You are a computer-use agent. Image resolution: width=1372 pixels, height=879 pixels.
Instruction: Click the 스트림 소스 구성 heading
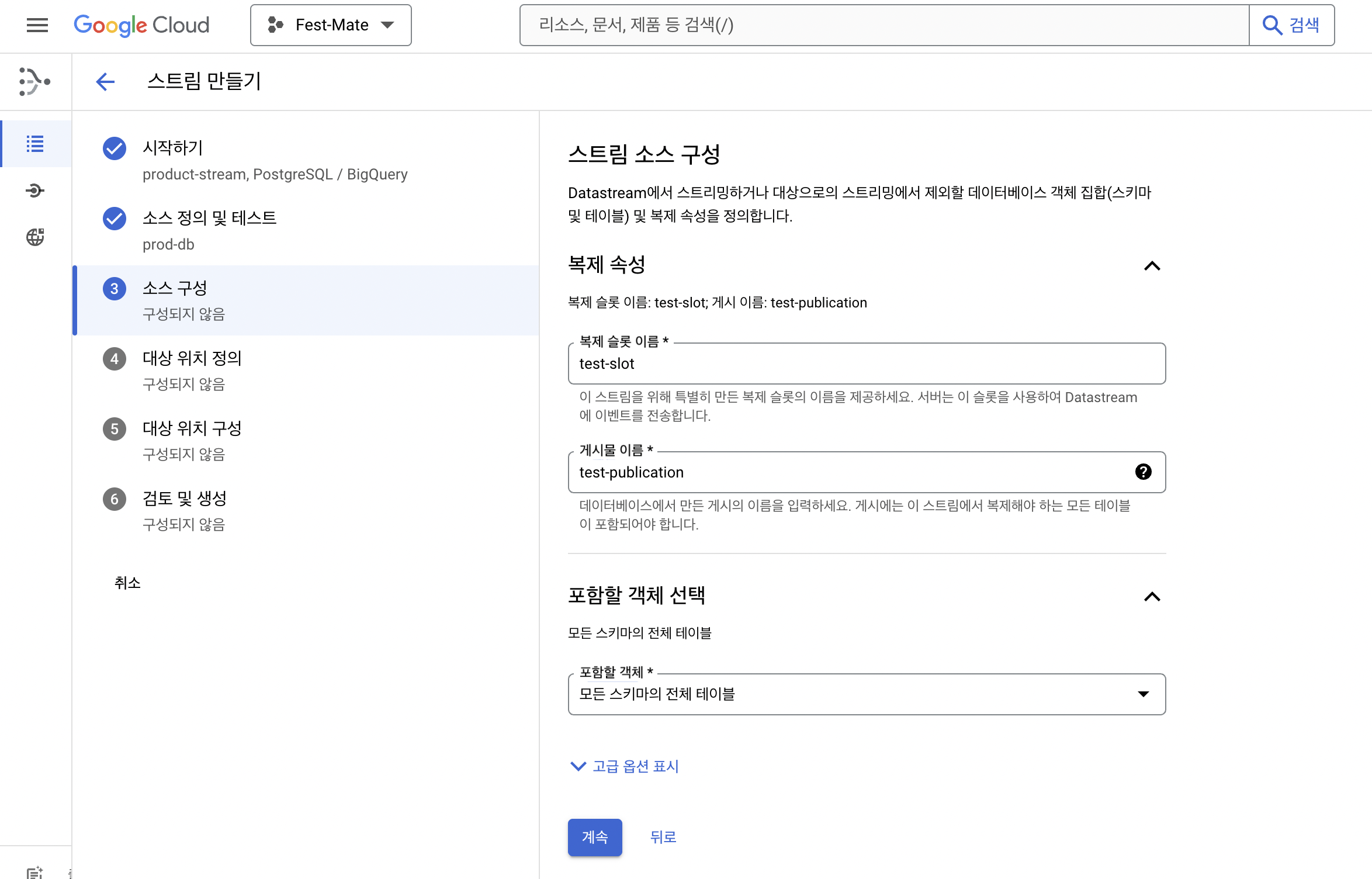644,154
